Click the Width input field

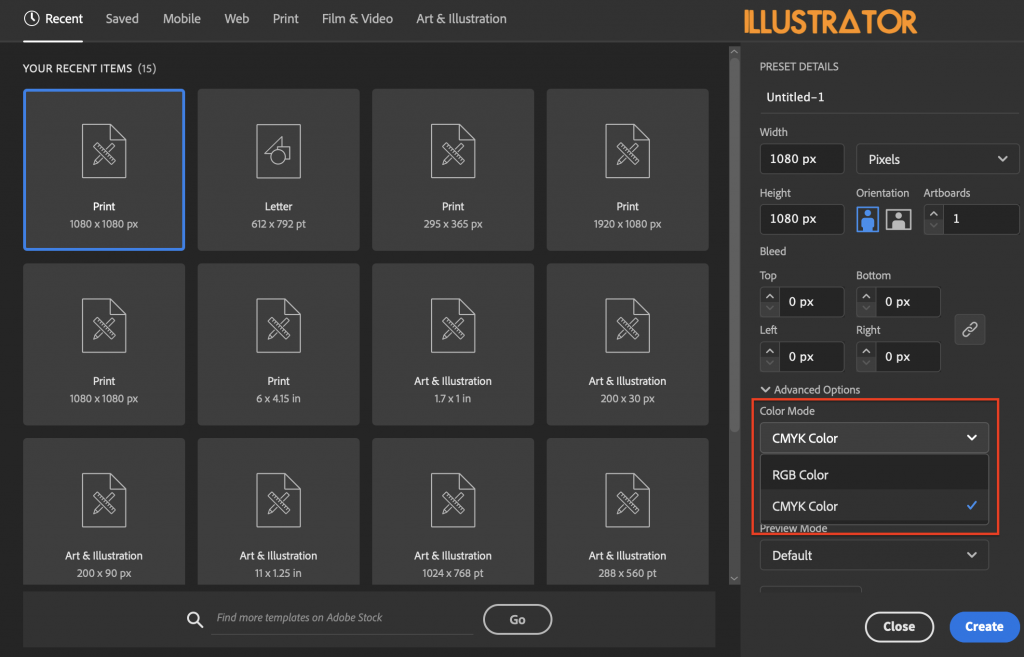pos(802,159)
